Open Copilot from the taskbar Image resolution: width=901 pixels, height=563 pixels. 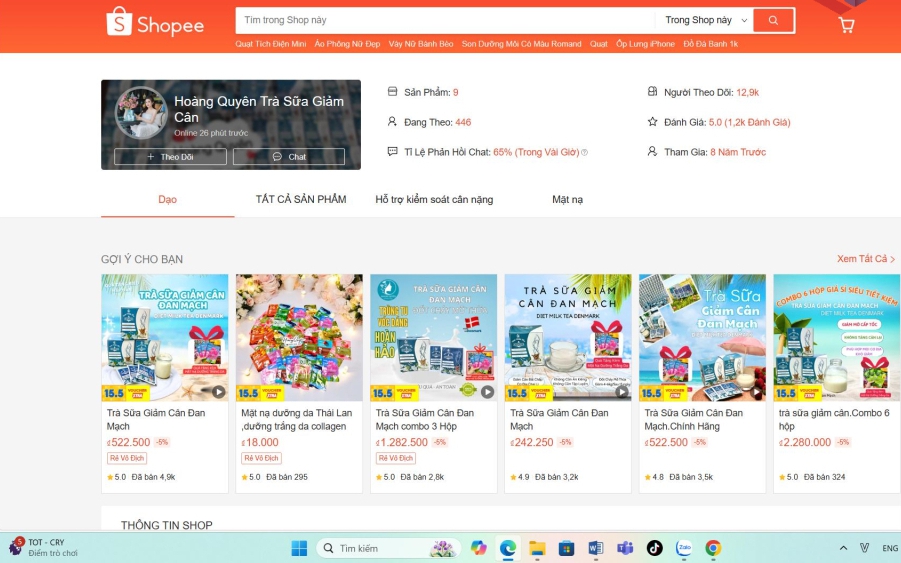(x=478, y=548)
